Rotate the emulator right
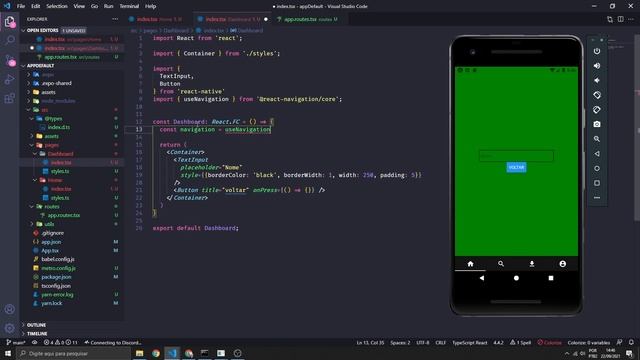This screenshot has width=640, height=360. click(597, 110)
